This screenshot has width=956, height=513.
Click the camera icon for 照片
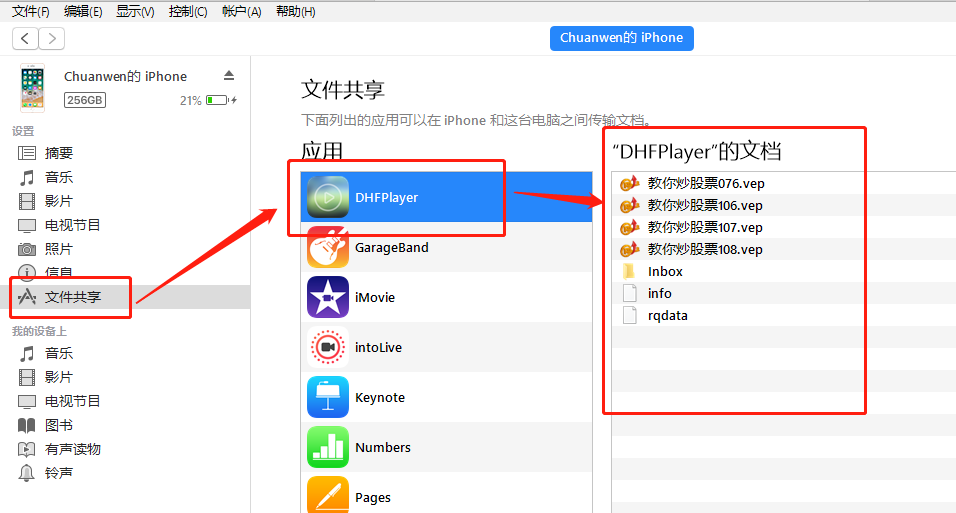pyautogui.click(x=27, y=249)
